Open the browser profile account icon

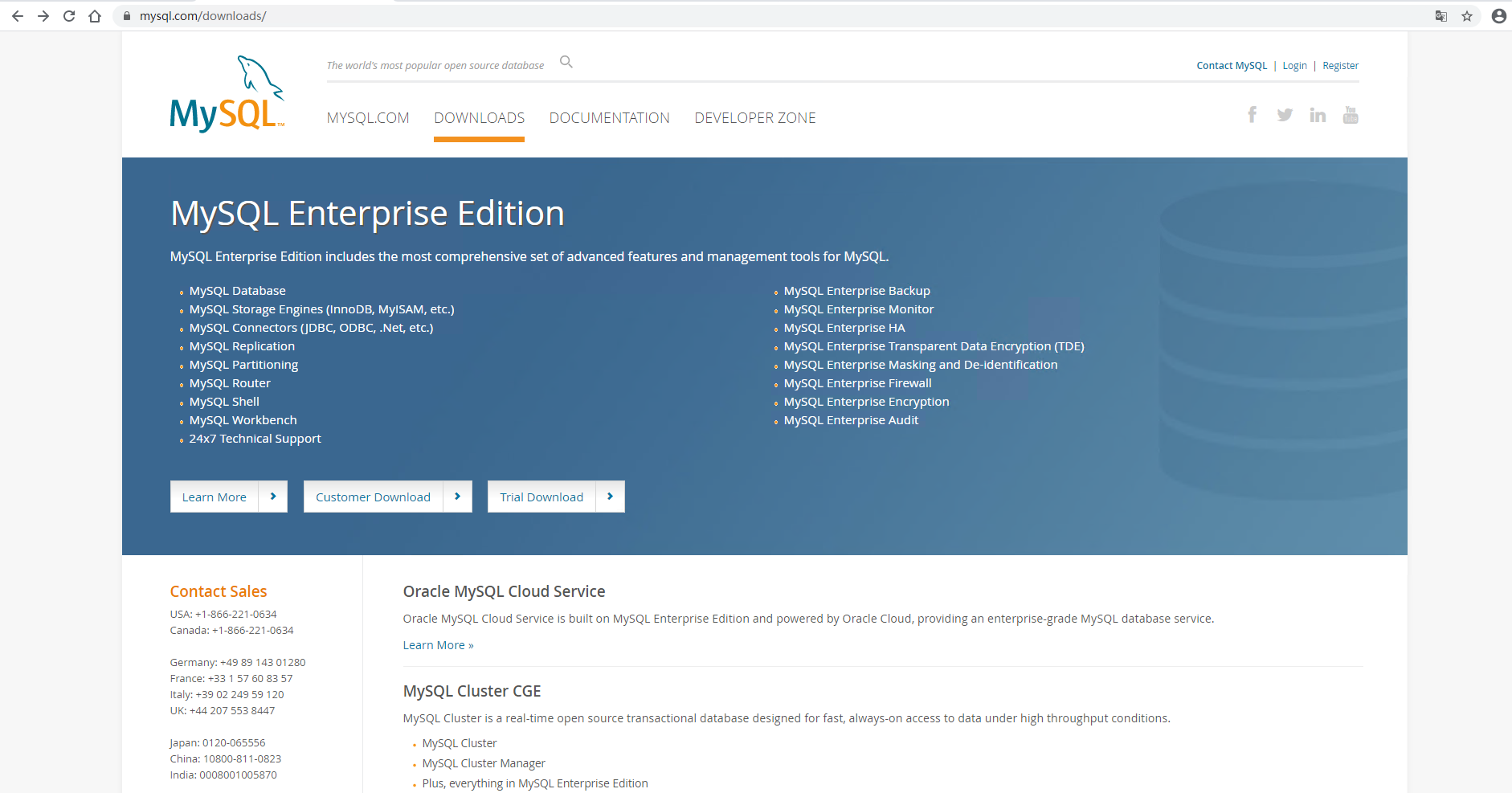coord(1498,16)
